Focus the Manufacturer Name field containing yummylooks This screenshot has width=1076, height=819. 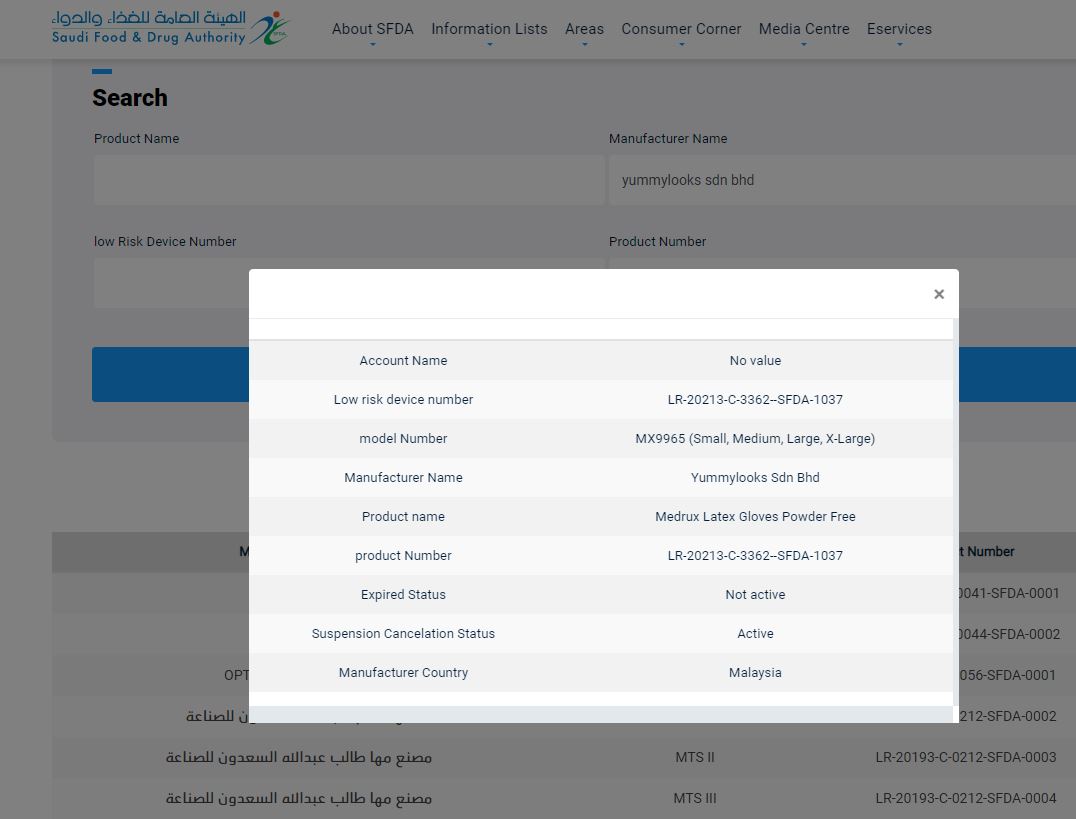tap(842, 180)
